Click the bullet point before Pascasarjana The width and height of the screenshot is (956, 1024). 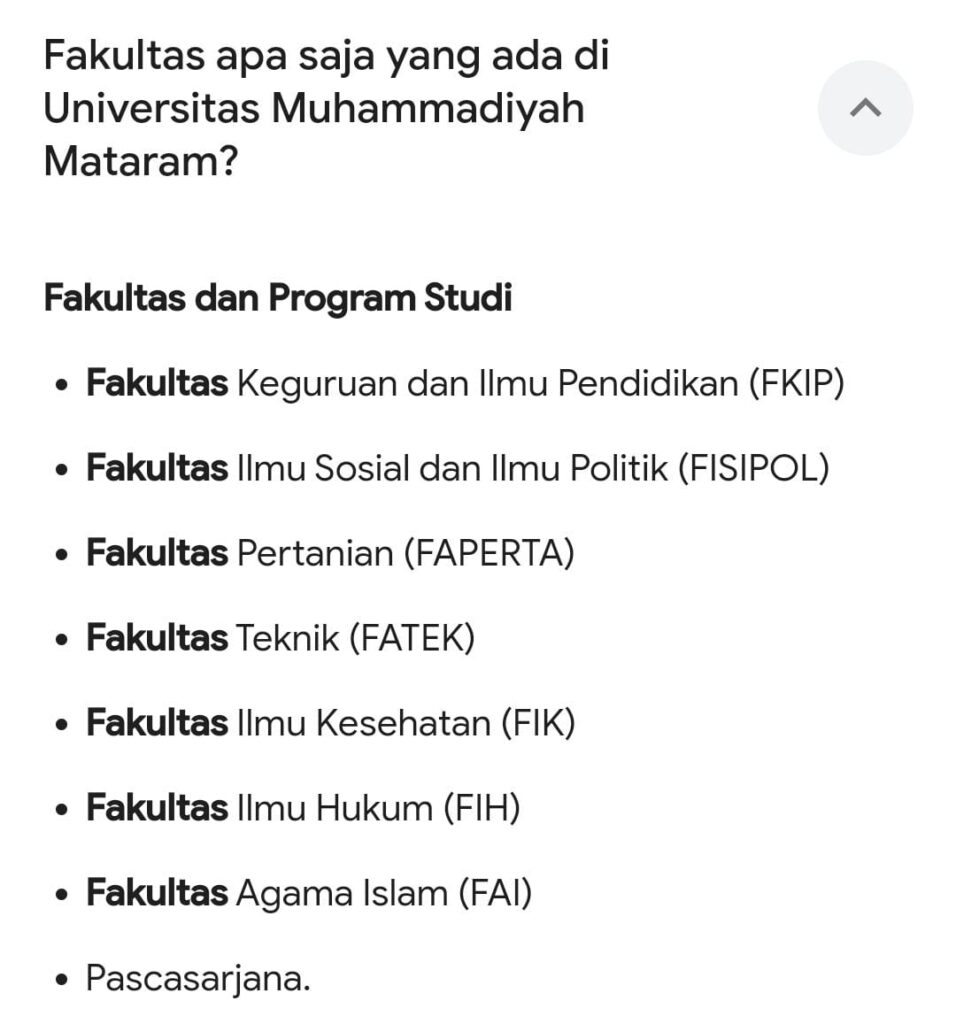pyautogui.click(x=63, y=980)
